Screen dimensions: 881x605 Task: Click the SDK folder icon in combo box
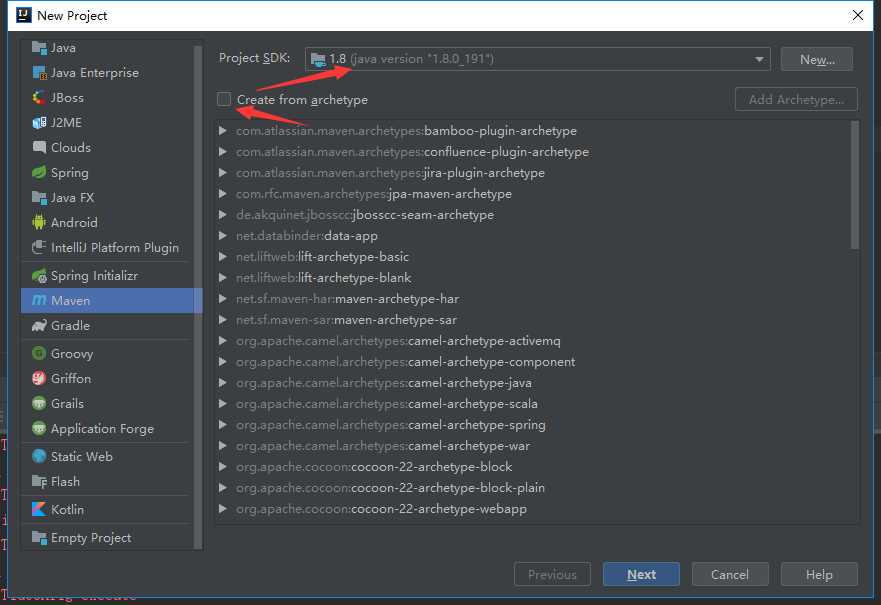coord(318,59)
